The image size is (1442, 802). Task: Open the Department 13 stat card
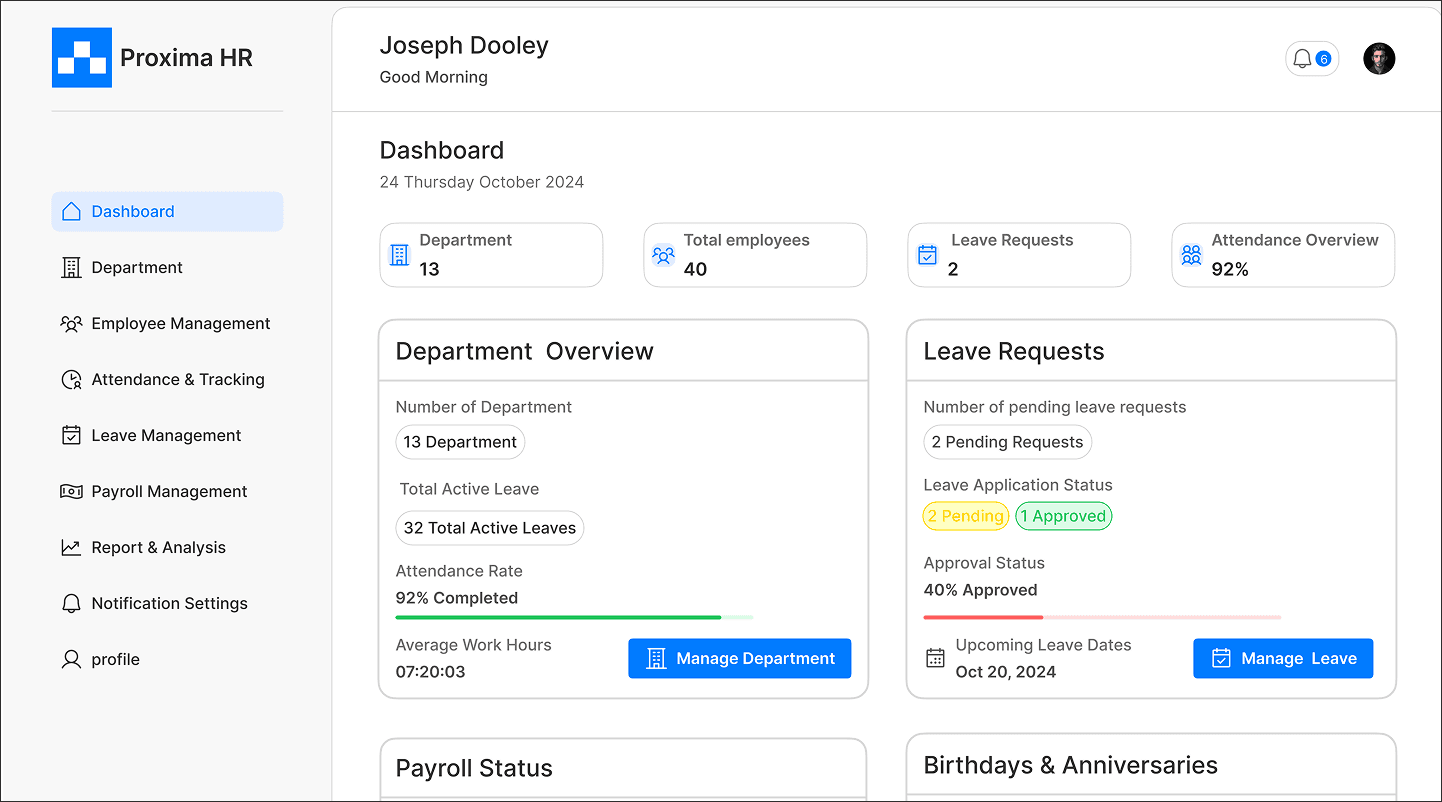pyautogui.click(x=491, y=255)
